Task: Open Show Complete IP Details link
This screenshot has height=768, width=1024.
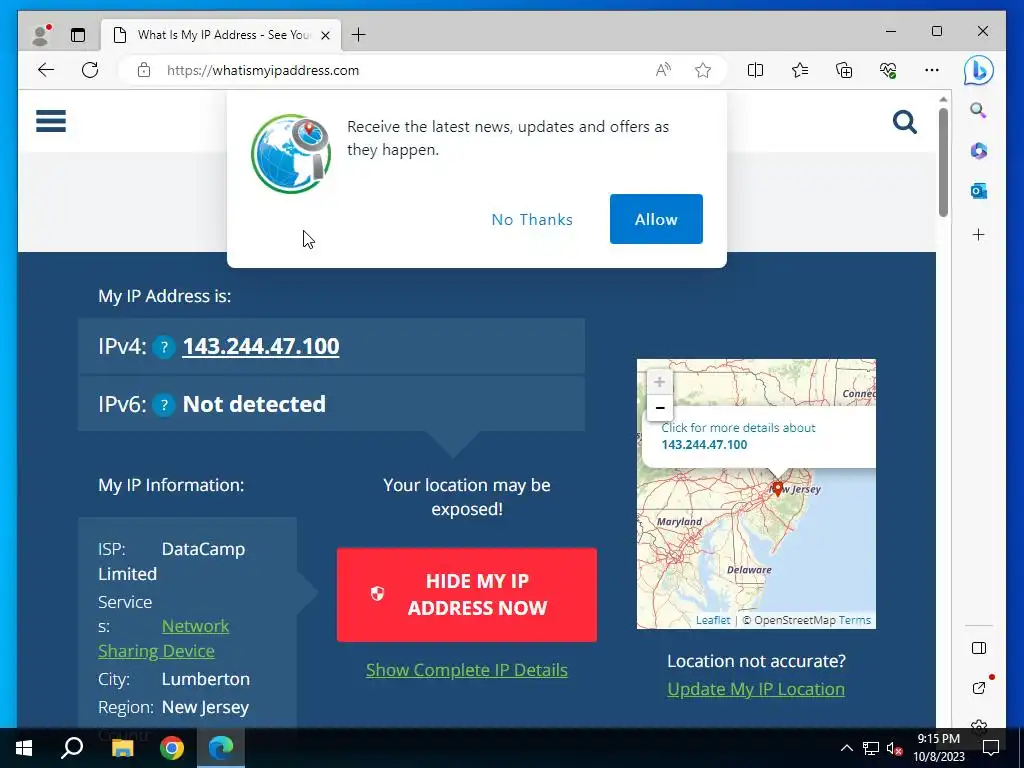Action: click(x=466, y=670)
